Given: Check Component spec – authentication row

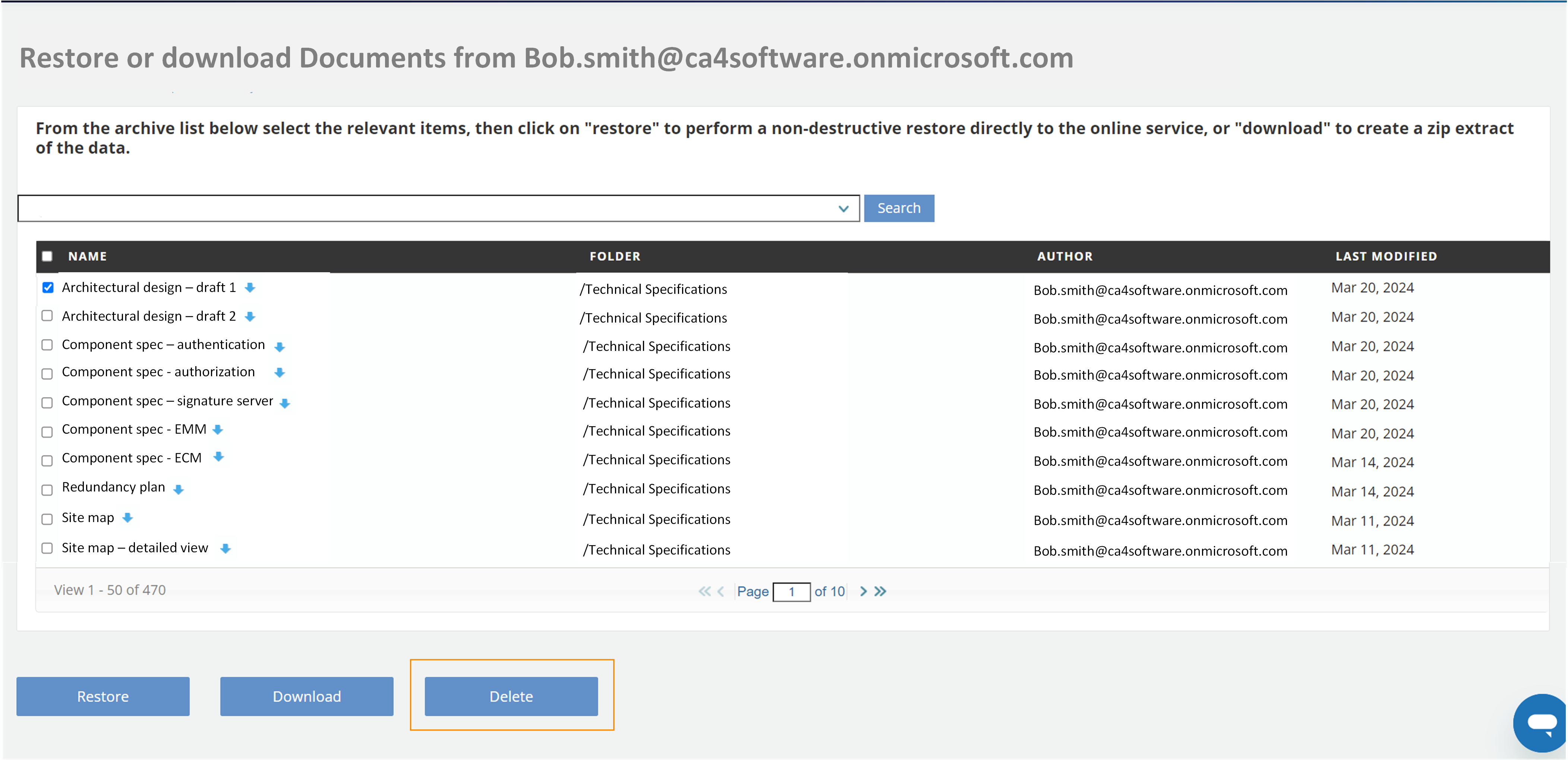Looking at the screenshot, I should tap(47, 345).
